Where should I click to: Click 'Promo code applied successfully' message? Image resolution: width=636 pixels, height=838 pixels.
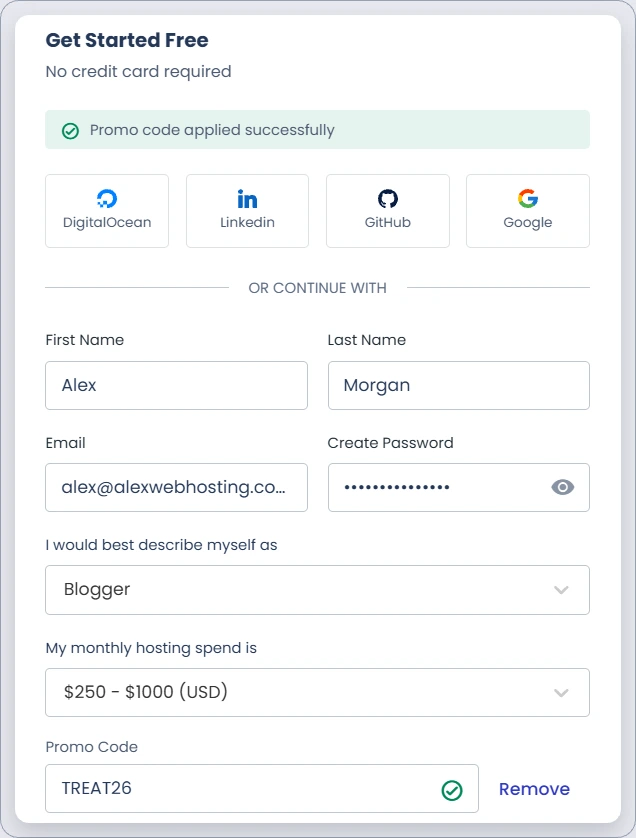212,130
